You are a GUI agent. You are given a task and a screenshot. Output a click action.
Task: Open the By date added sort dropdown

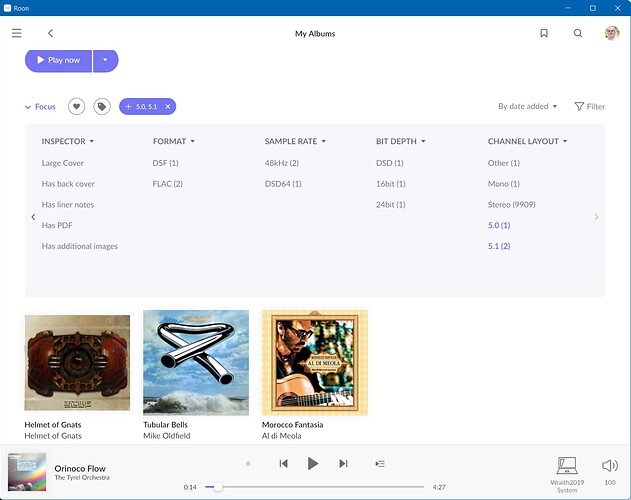(528, 106)
